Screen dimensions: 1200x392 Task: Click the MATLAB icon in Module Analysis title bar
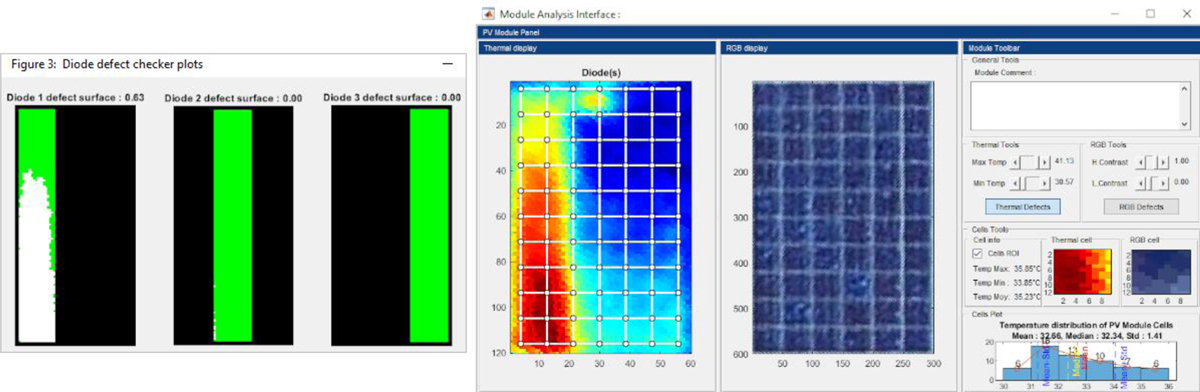point(489,14)
